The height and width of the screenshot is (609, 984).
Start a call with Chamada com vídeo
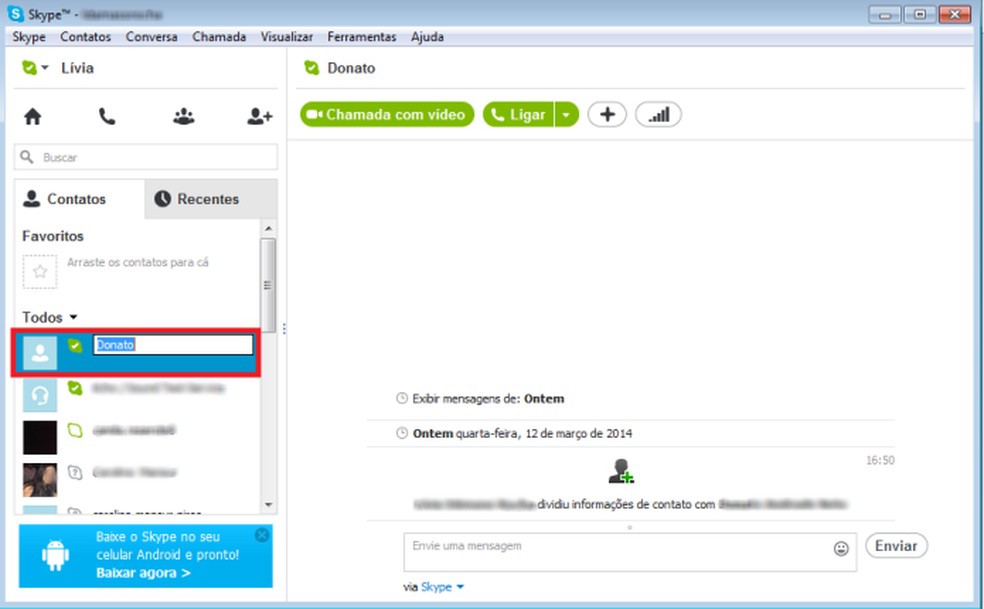click(386, 113)
